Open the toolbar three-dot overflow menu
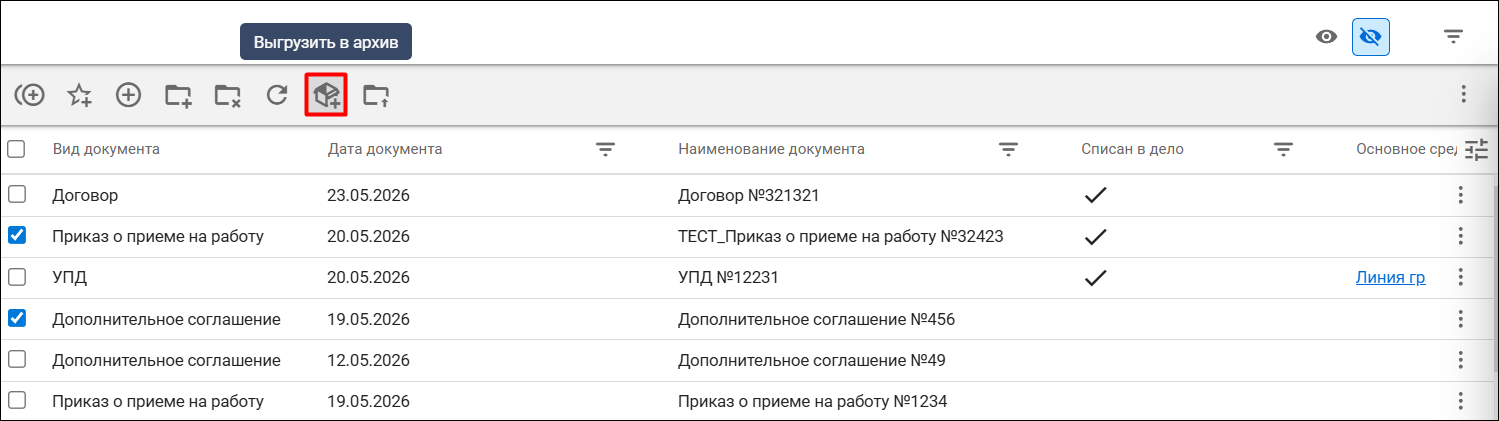The image size is (1499, 421). (1464, 94)
